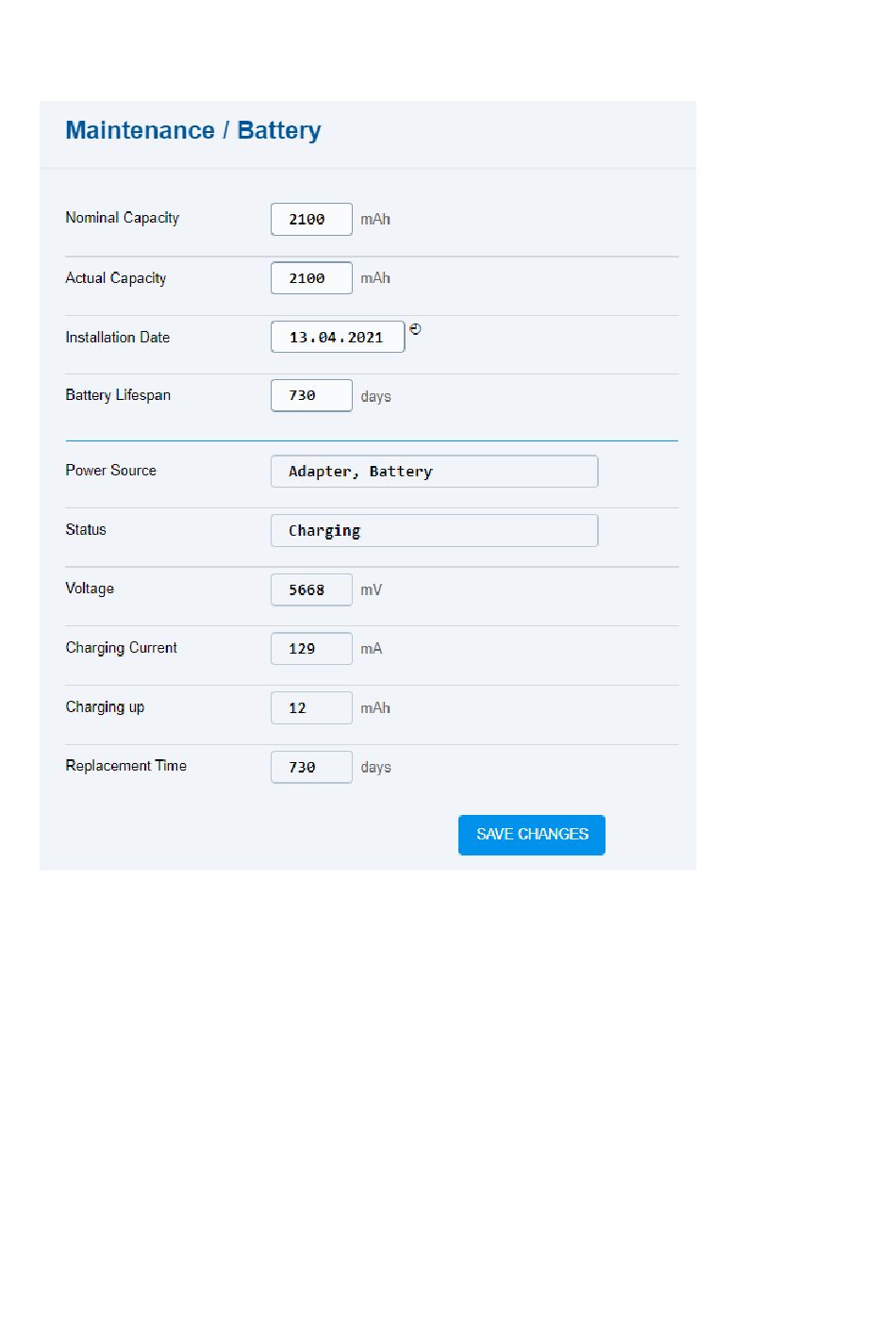Click the Charging Current field showing 129
This screenshot has width=896, height=1328.
tap(311, 648)
